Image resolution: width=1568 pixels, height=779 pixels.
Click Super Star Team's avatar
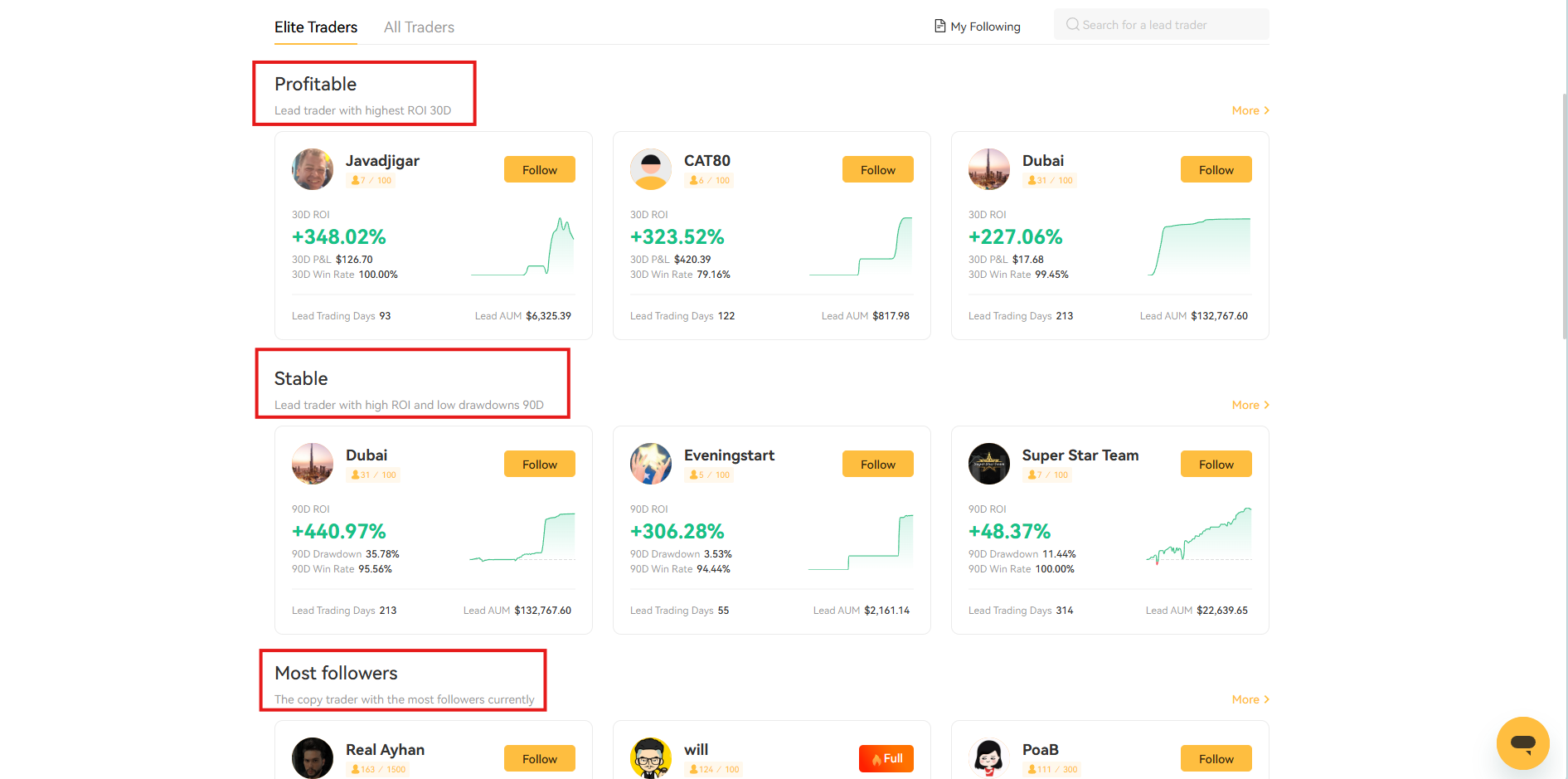[x=989, y=464]
